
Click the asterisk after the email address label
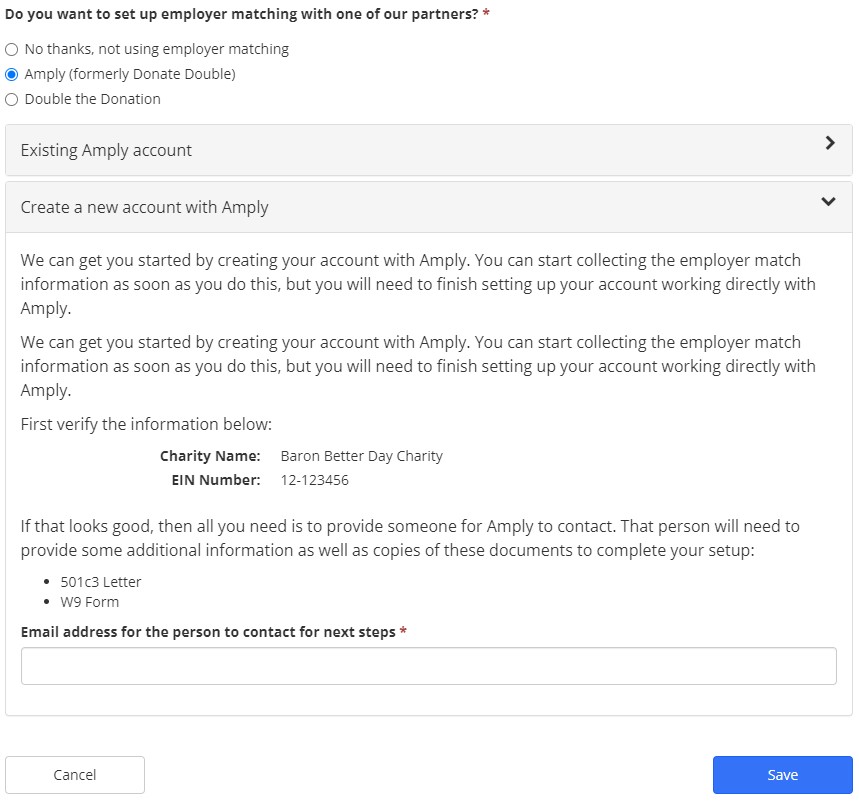[404, 632]
